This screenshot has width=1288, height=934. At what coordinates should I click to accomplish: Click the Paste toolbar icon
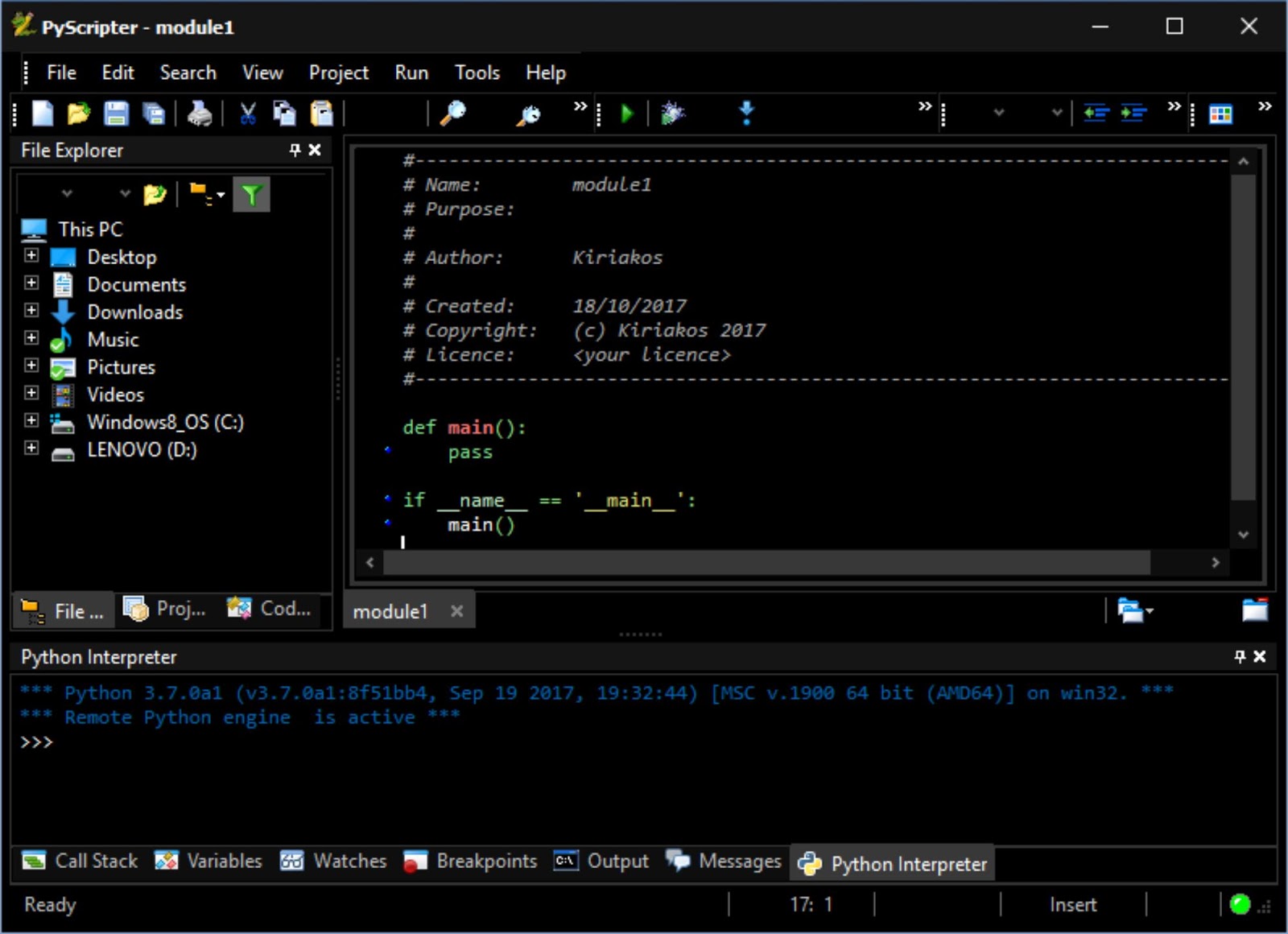tap(321, 114)
